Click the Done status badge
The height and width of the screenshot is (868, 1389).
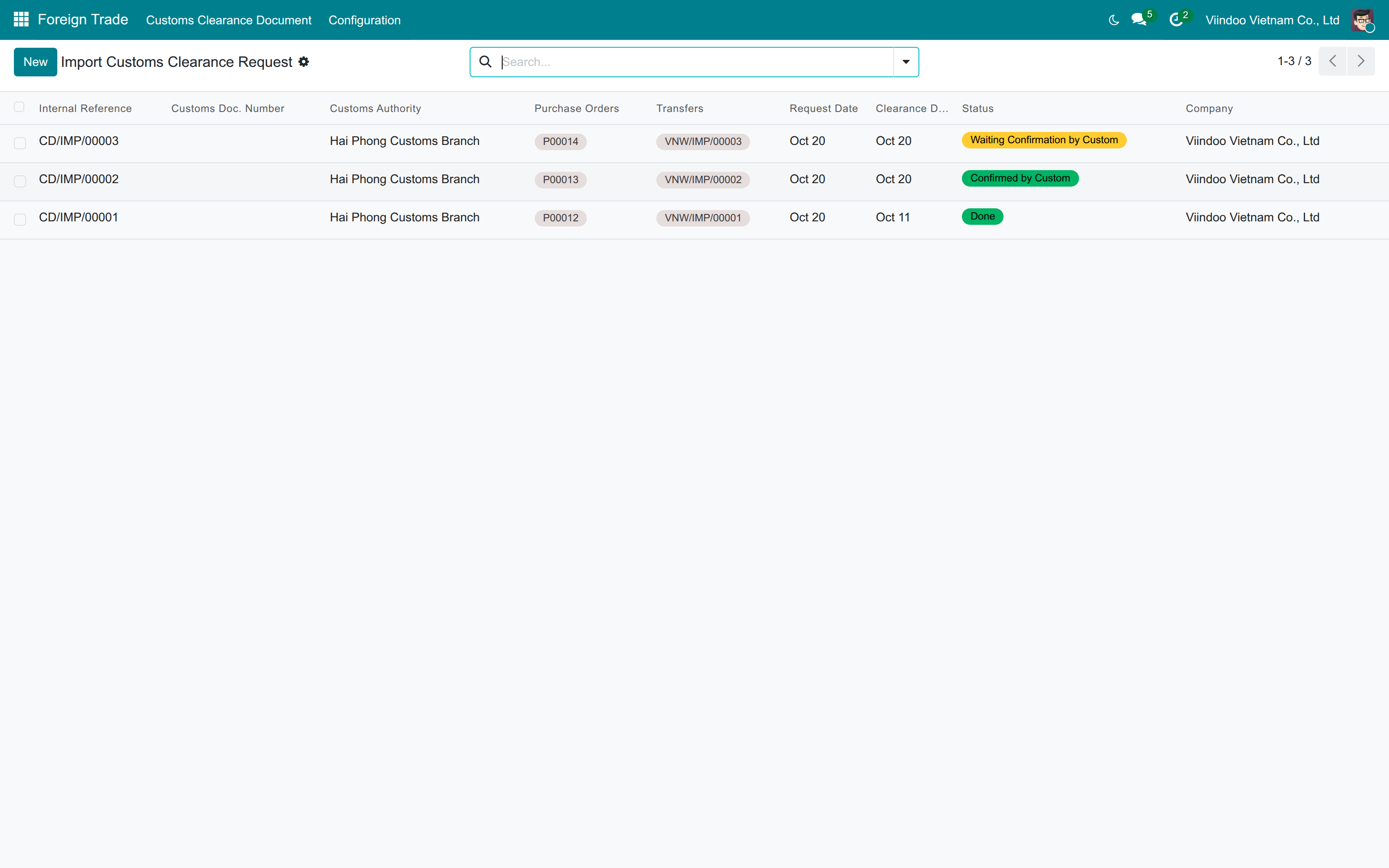[982, 217]
